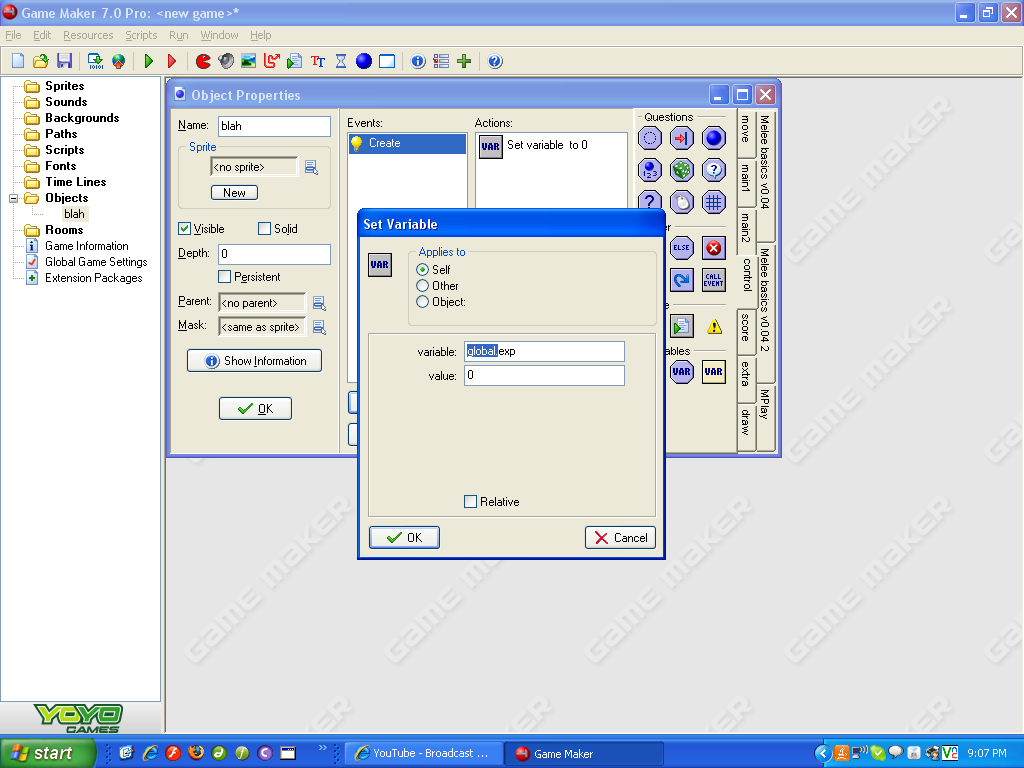Select the Check Object question action
Viewport: 1024px width, 768px height.
tap(714, 138)
